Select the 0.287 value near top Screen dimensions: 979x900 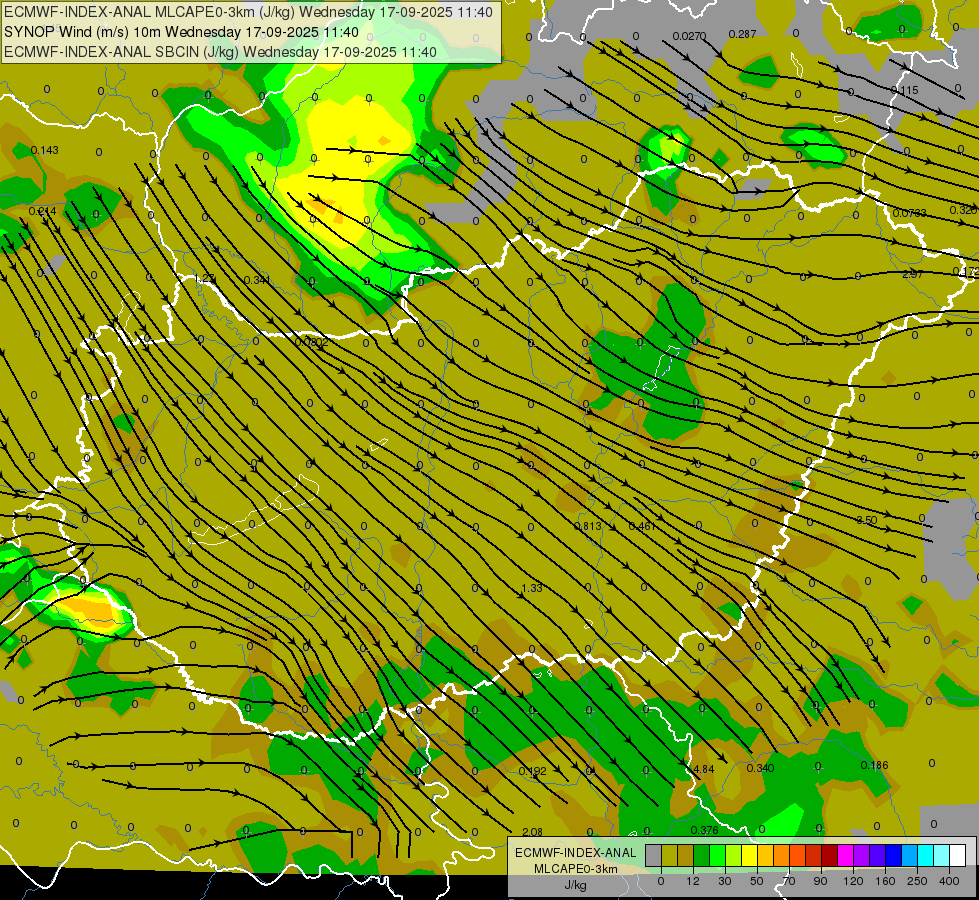tap(742, 34)
